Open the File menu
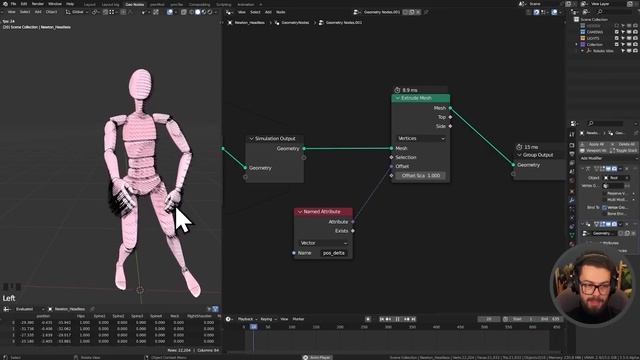The image size is (640, 360). tap(13, 4)
